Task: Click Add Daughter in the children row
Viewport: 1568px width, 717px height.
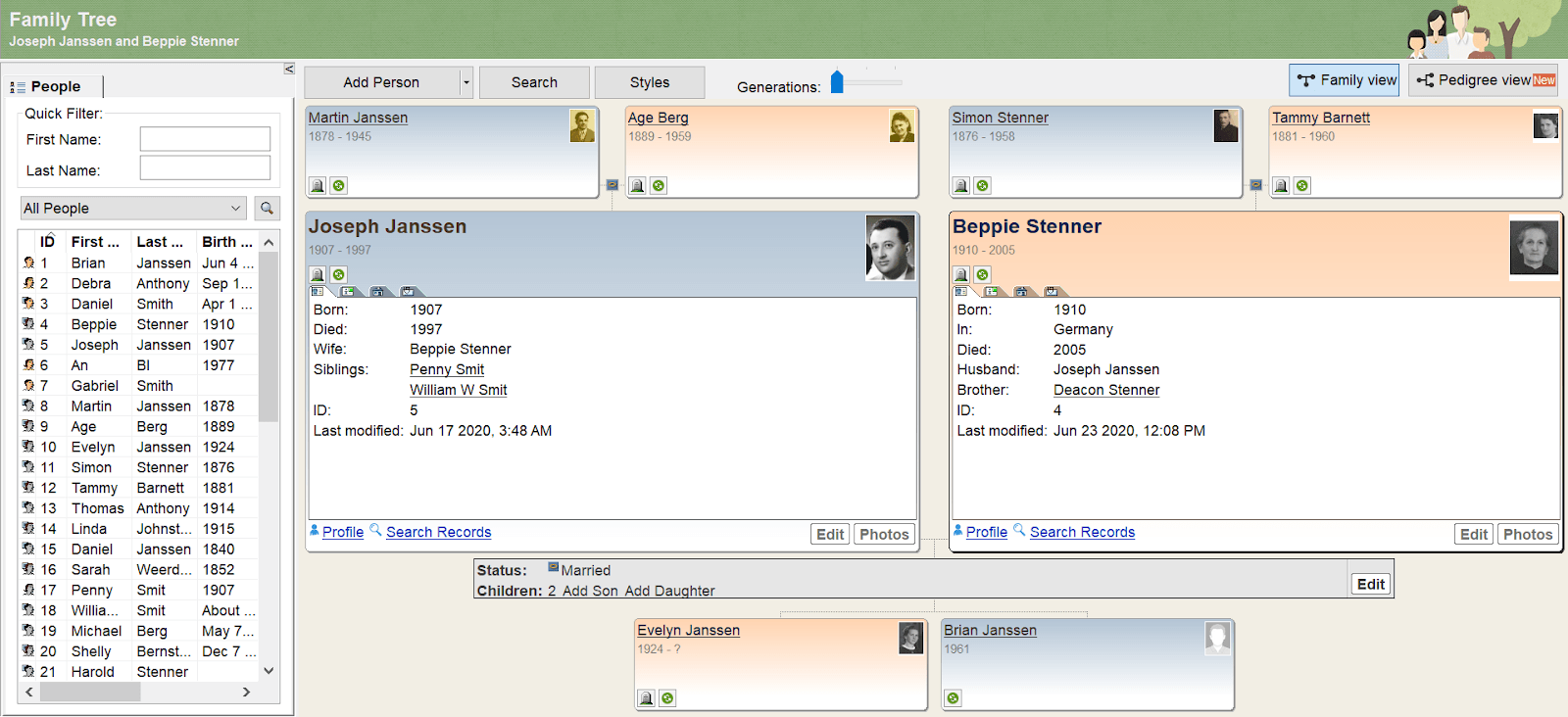Action: pyautogui.click(x=669, y=591)
